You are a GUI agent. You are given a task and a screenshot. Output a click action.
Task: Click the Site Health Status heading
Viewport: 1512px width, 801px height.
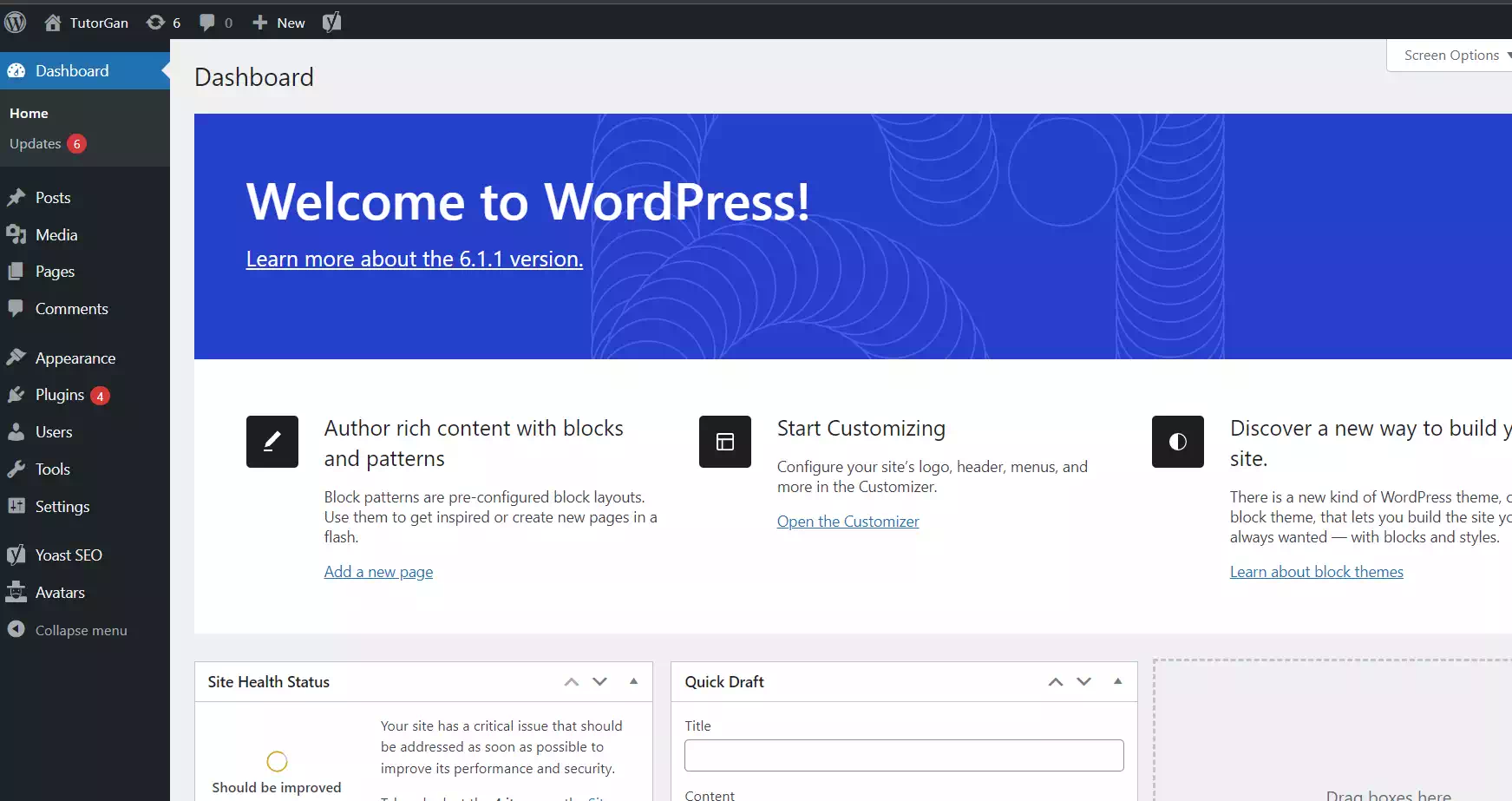[x=269, y=682]
